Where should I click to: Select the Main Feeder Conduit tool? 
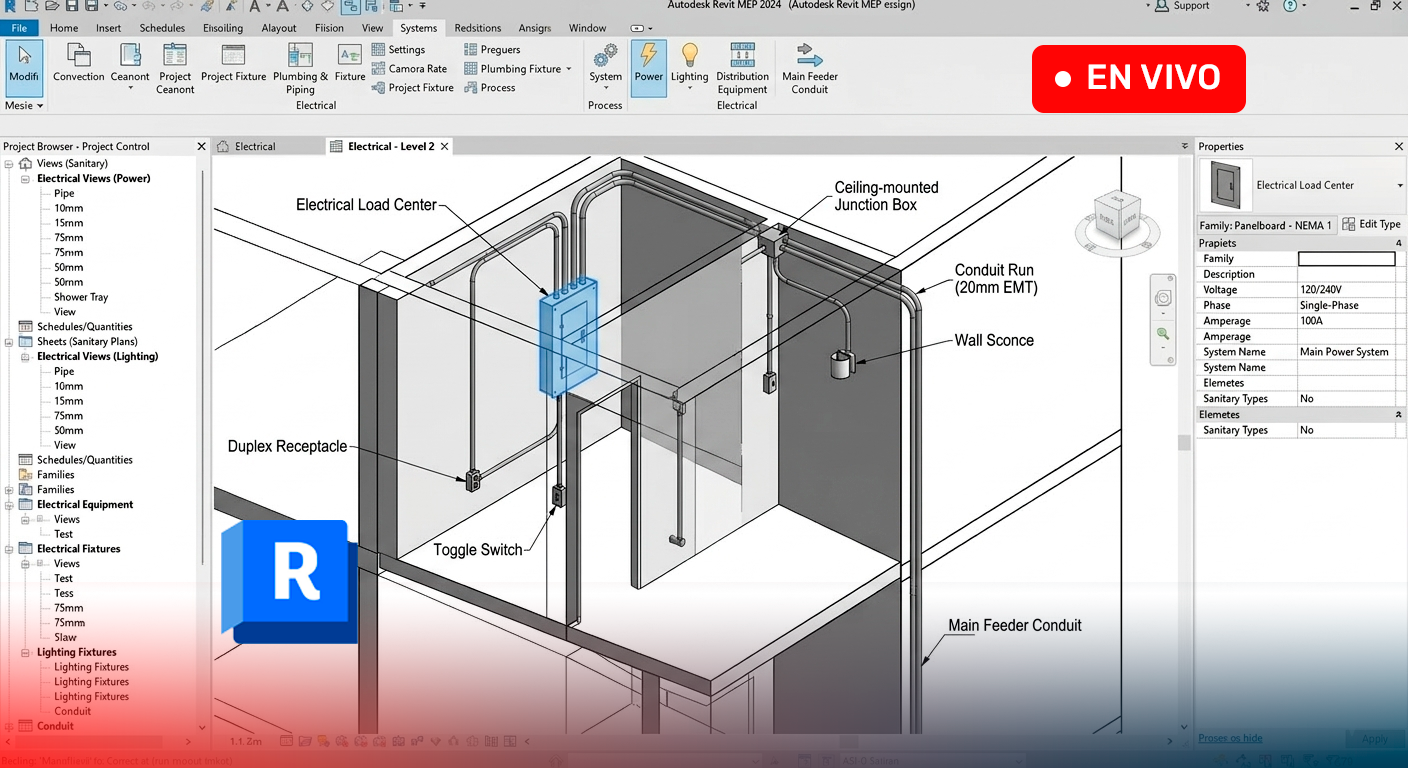tap(810, 67)
